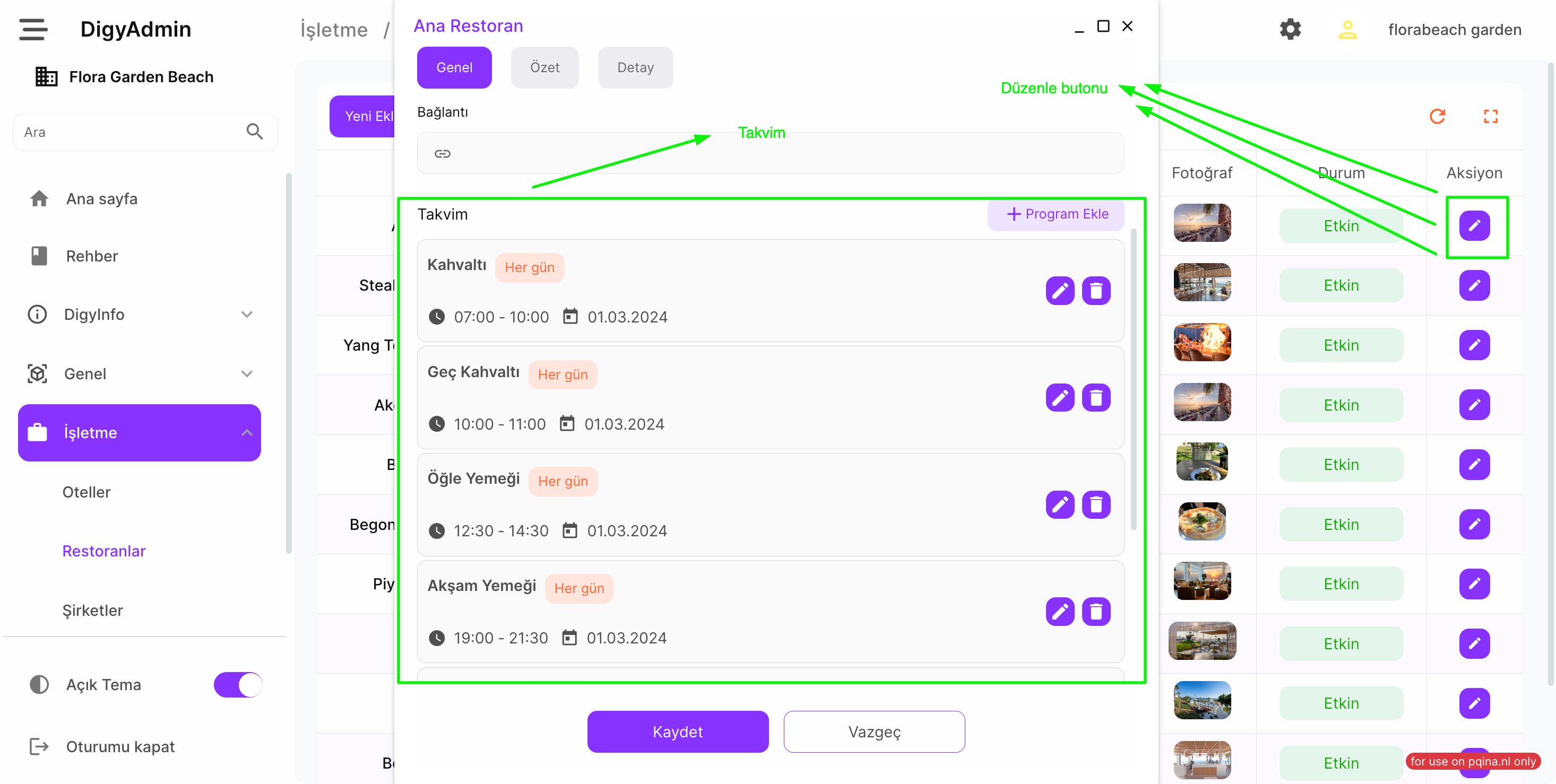The width and height of the screenshot is (1556, 784).
Task: Edit the Öğle Yemeği program
Action: (1059, 504)
